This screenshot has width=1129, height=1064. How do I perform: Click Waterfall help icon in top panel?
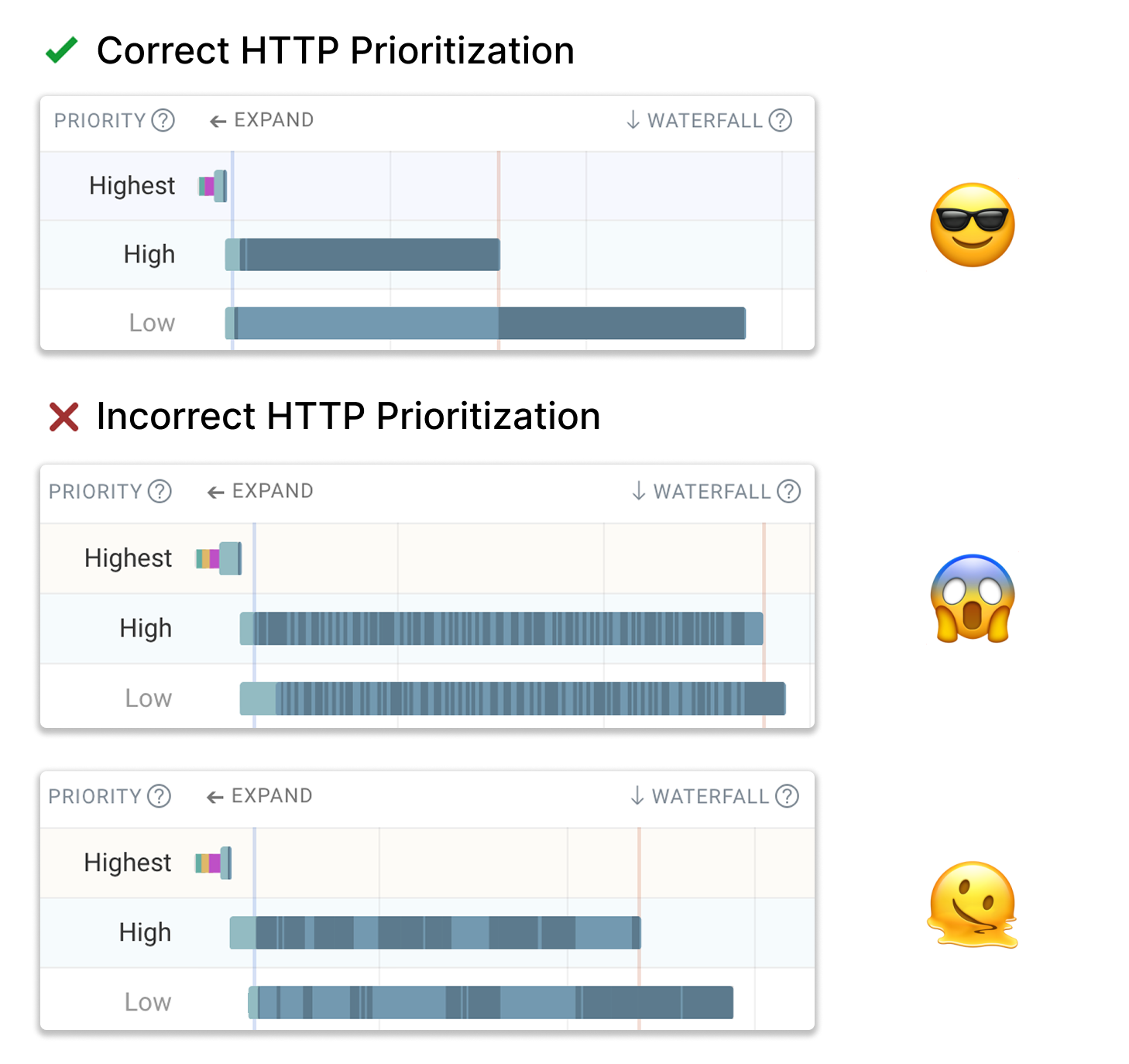[x=781, y=121]
